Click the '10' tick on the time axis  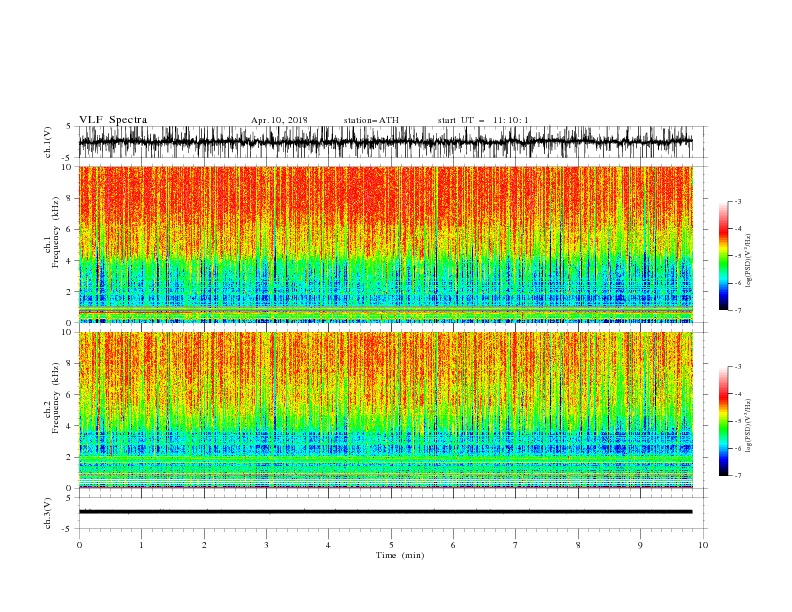703,545
